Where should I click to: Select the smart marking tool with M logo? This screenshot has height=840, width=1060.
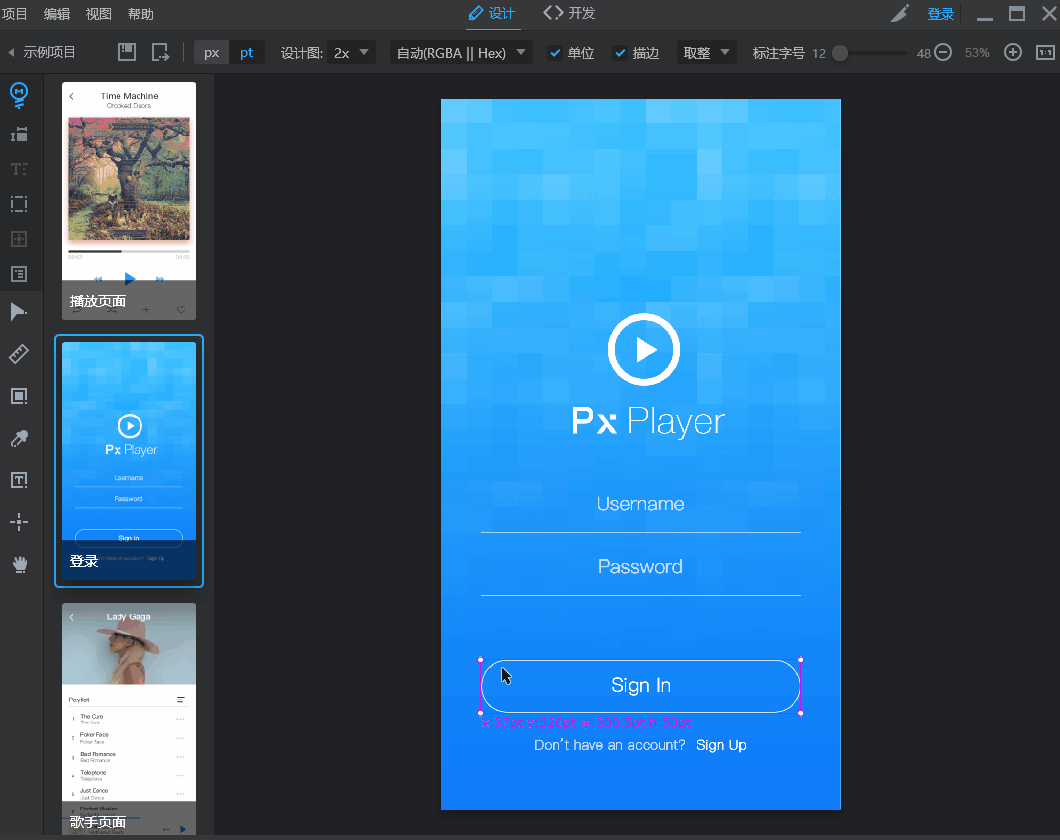[x=19, y=95]
